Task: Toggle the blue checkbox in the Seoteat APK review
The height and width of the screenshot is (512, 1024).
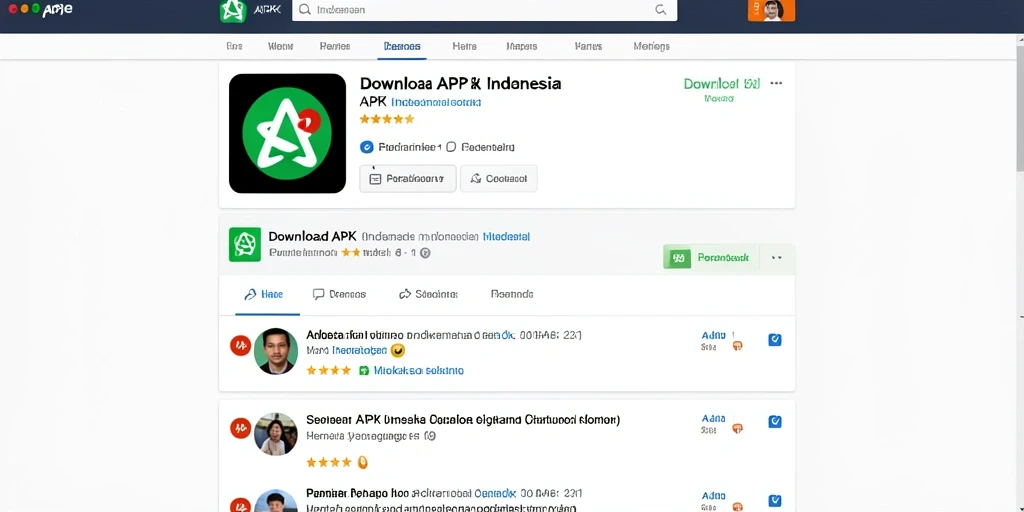Action: 775,421
